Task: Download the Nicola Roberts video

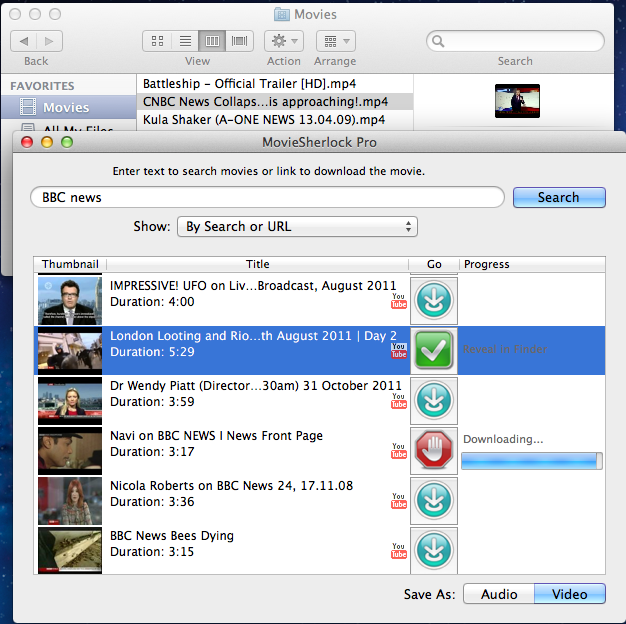Action: [434, 500]
